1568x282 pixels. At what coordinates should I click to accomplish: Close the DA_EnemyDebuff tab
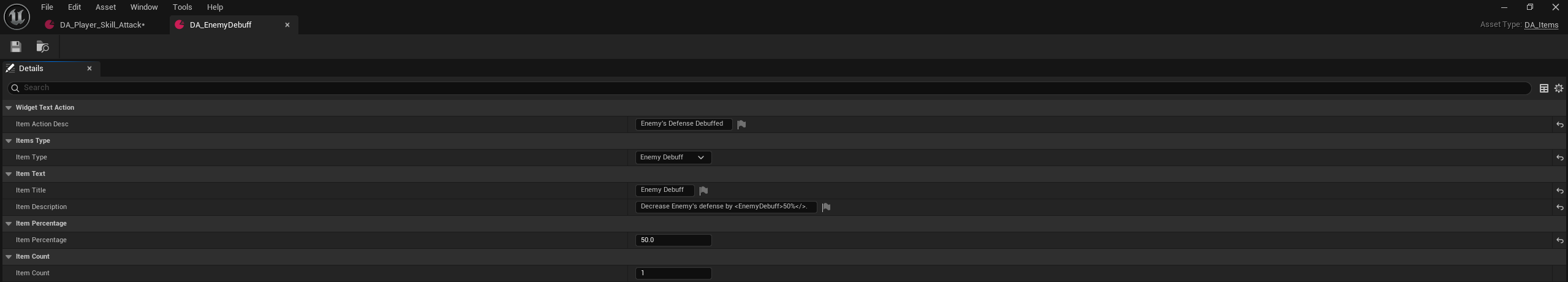point(287,25)
